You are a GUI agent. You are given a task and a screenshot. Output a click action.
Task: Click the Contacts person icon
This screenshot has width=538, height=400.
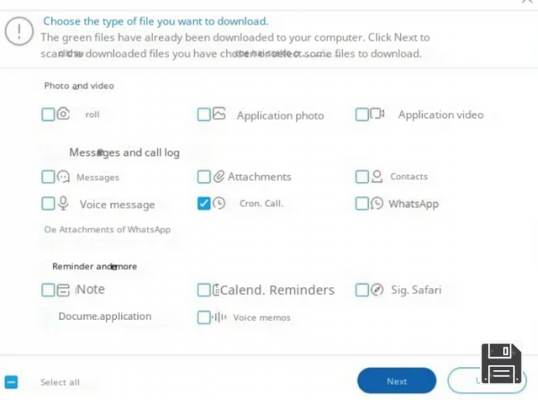pos(377,176)
